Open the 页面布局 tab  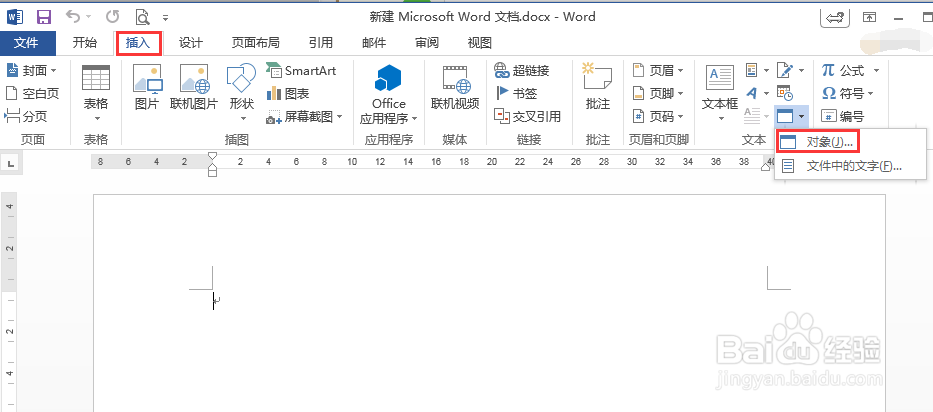point(255,43)
